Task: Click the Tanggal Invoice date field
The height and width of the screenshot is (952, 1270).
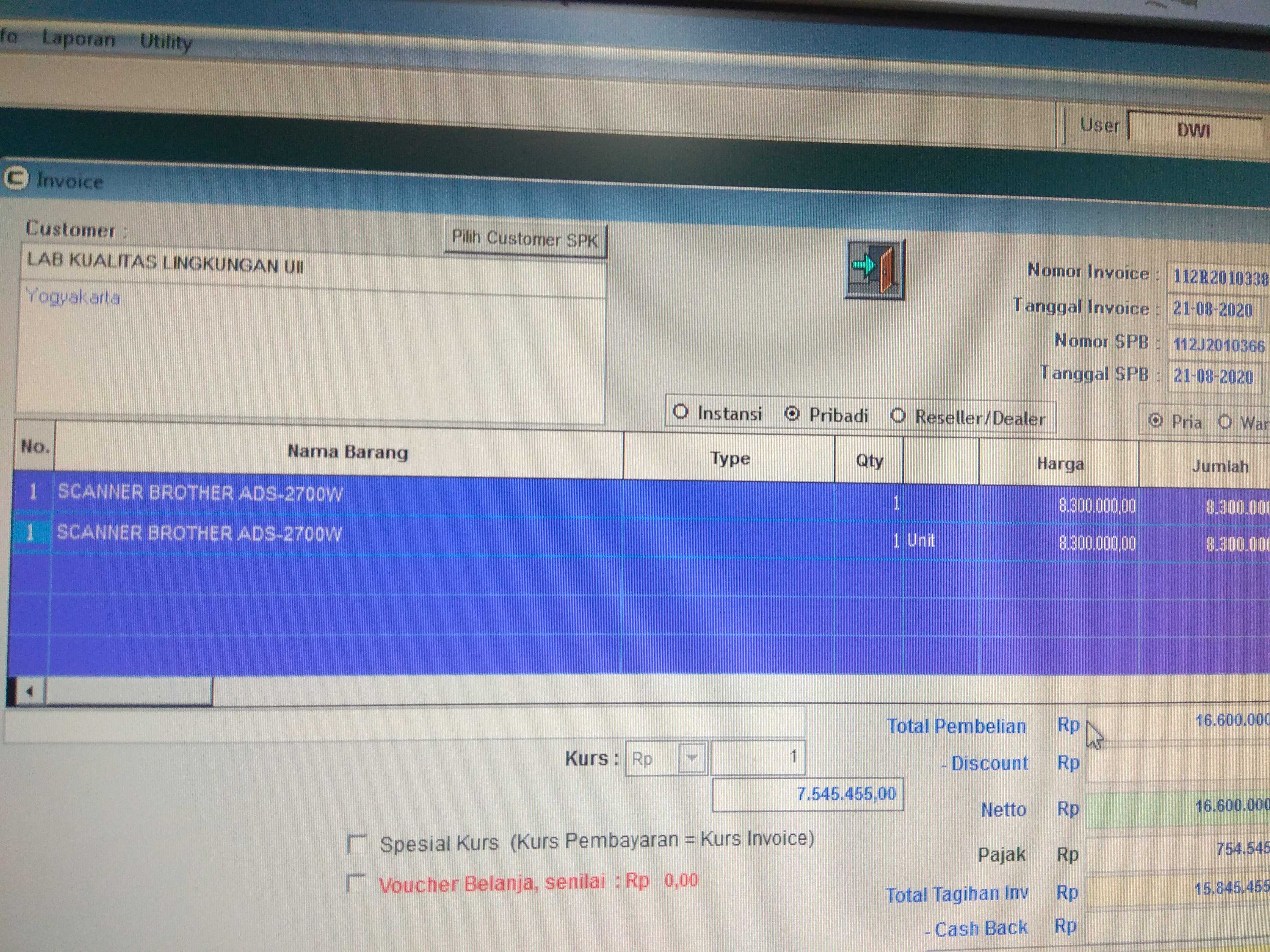Action: point(1213,310)
